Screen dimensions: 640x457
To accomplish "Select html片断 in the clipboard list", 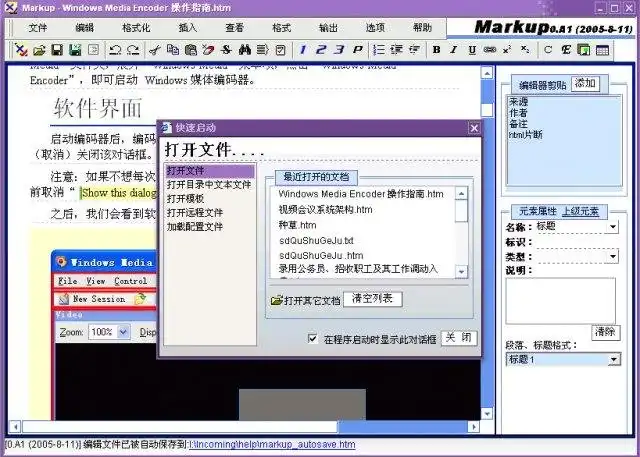I will [x=526, y=135].
